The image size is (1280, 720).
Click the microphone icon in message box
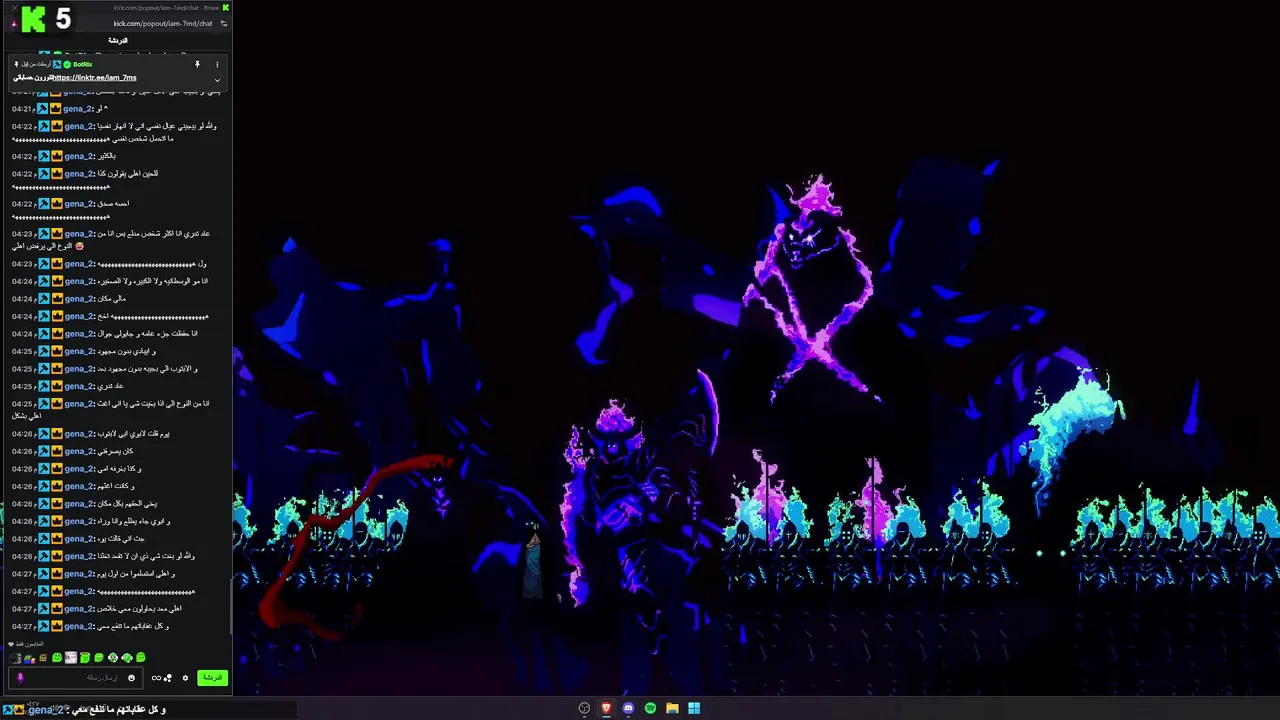pos(20,678)
